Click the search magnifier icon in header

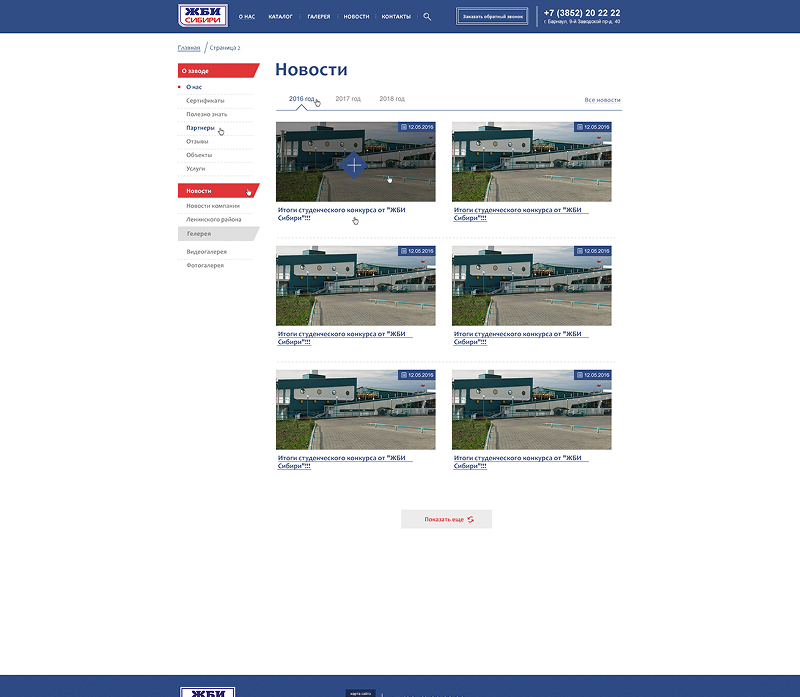tap(427, 17)
